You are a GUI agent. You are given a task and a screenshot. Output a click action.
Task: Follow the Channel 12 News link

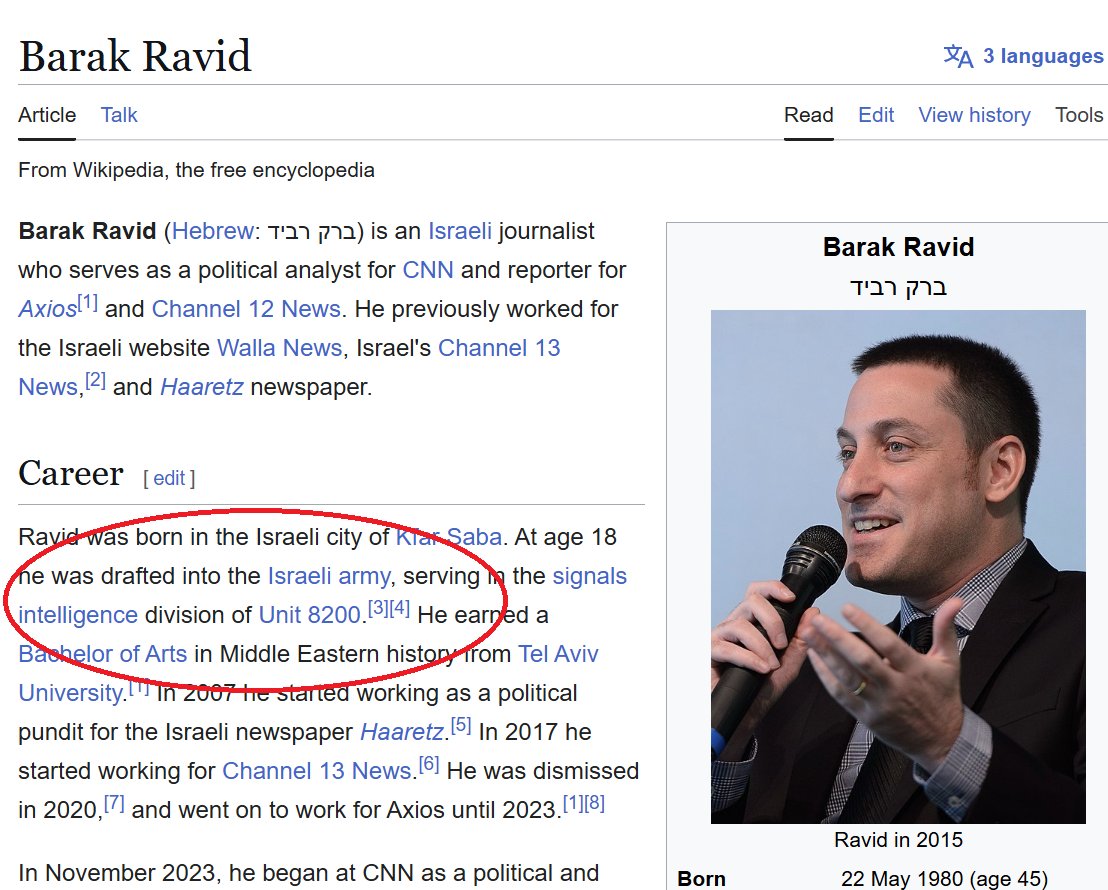click(x=246, y=309)
